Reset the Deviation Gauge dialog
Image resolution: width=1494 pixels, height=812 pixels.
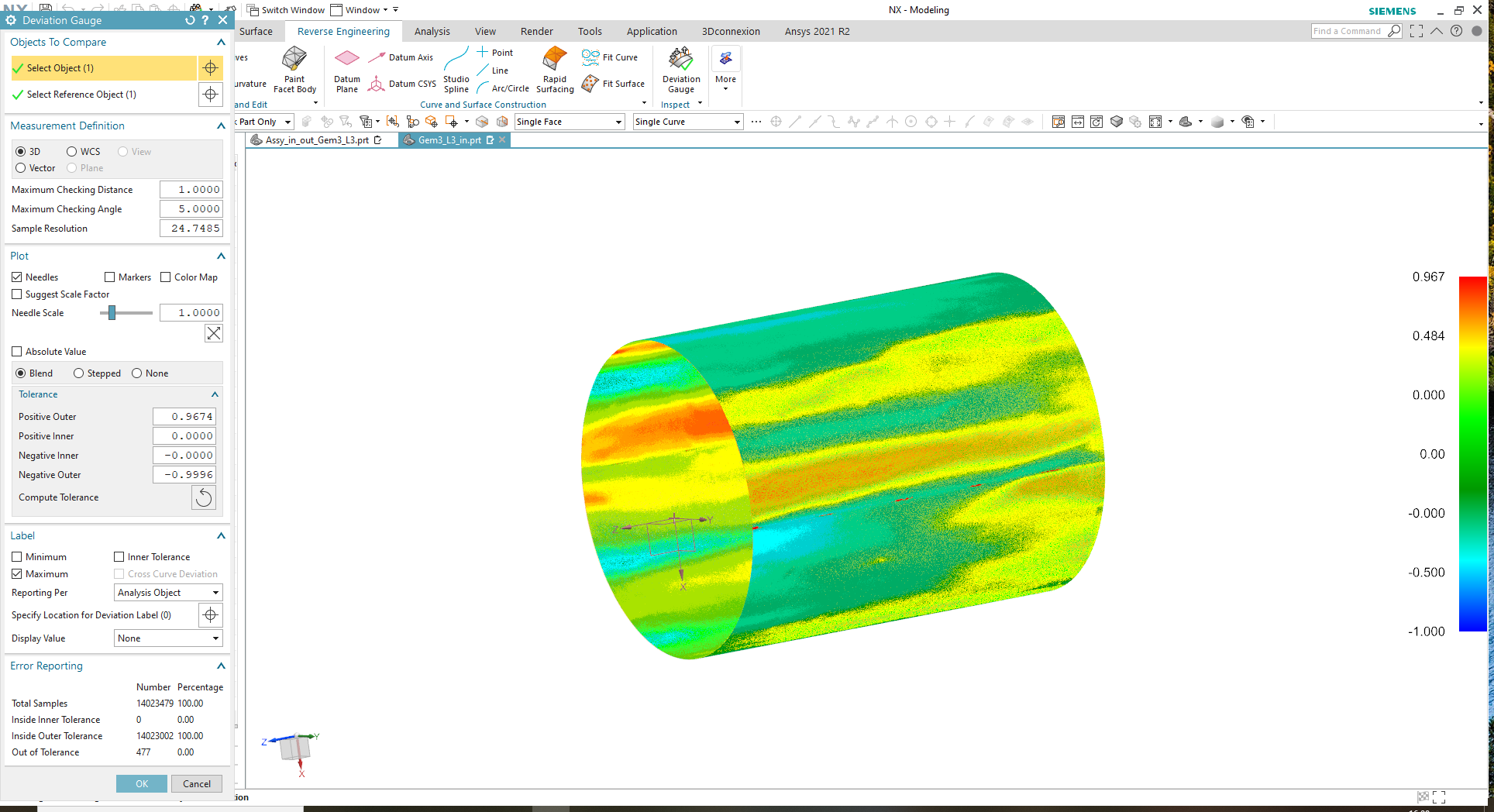click(190, 20)
